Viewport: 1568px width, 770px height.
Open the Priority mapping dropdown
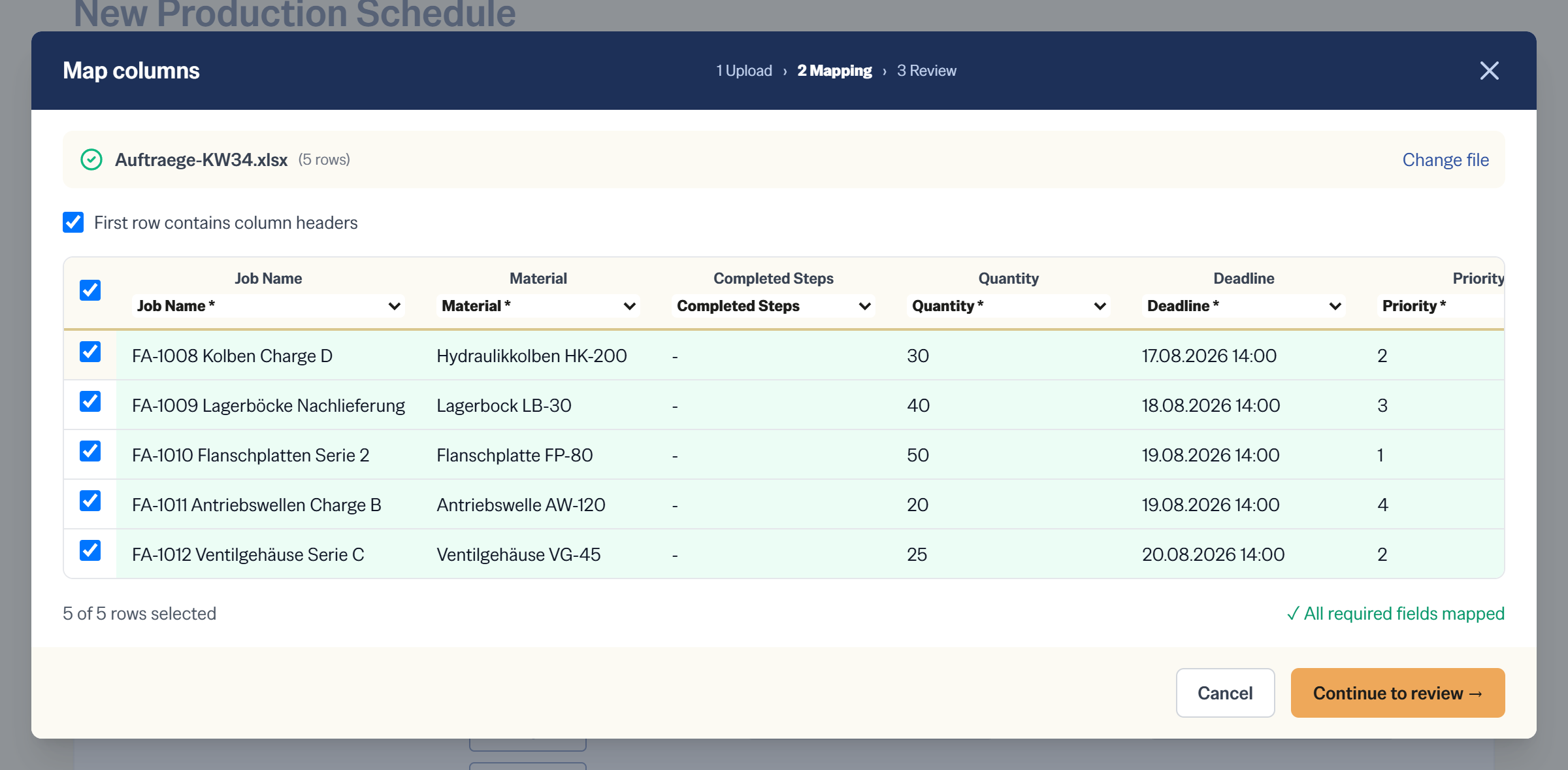tap(1441, 306)
